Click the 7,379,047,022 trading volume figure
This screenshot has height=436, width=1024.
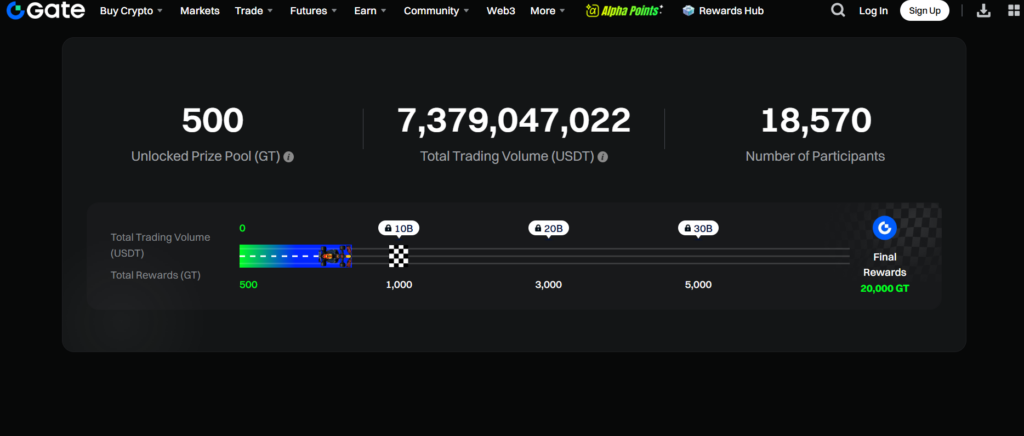514,120
